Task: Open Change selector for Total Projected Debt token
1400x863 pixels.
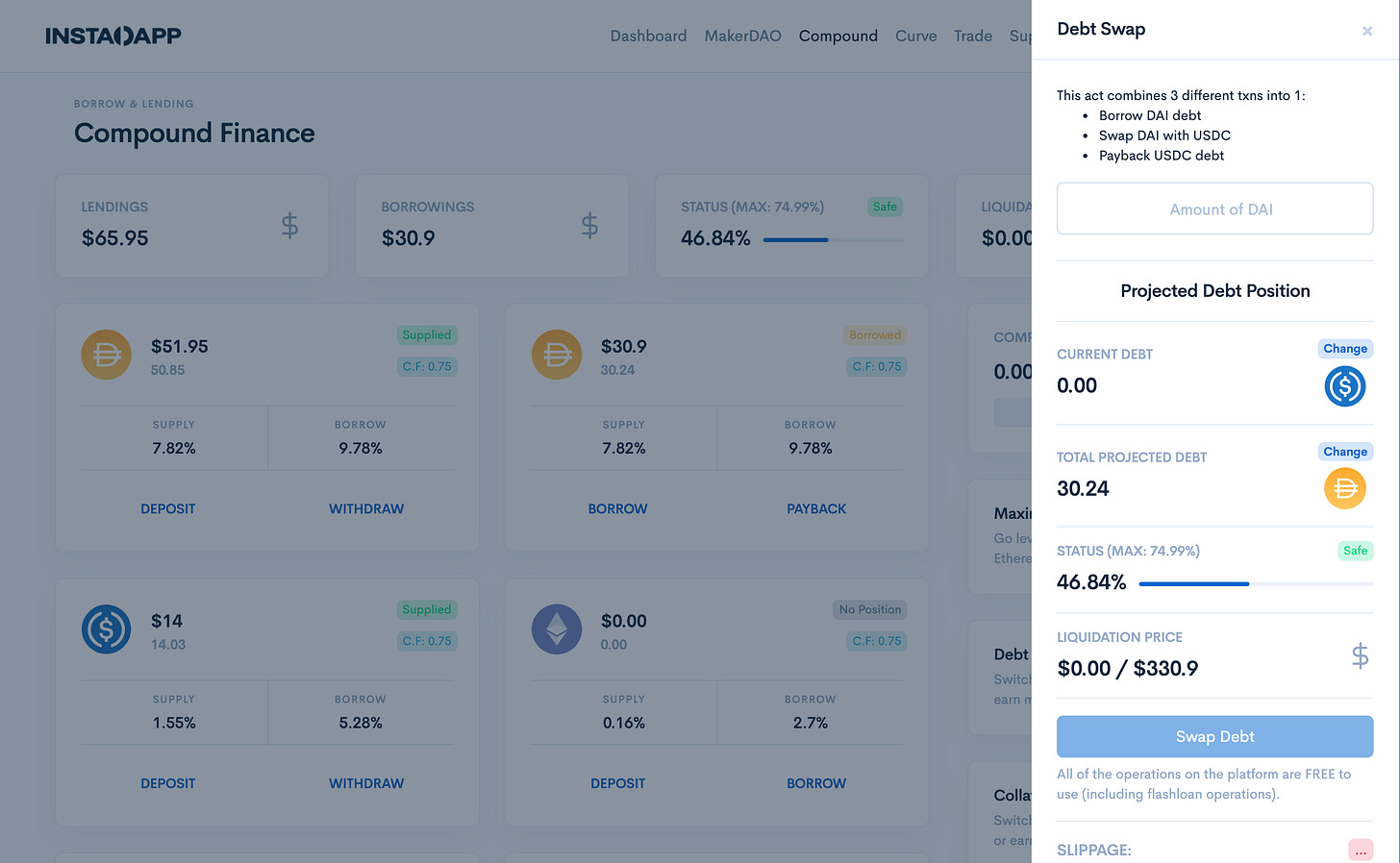Action: [1344, 452]
